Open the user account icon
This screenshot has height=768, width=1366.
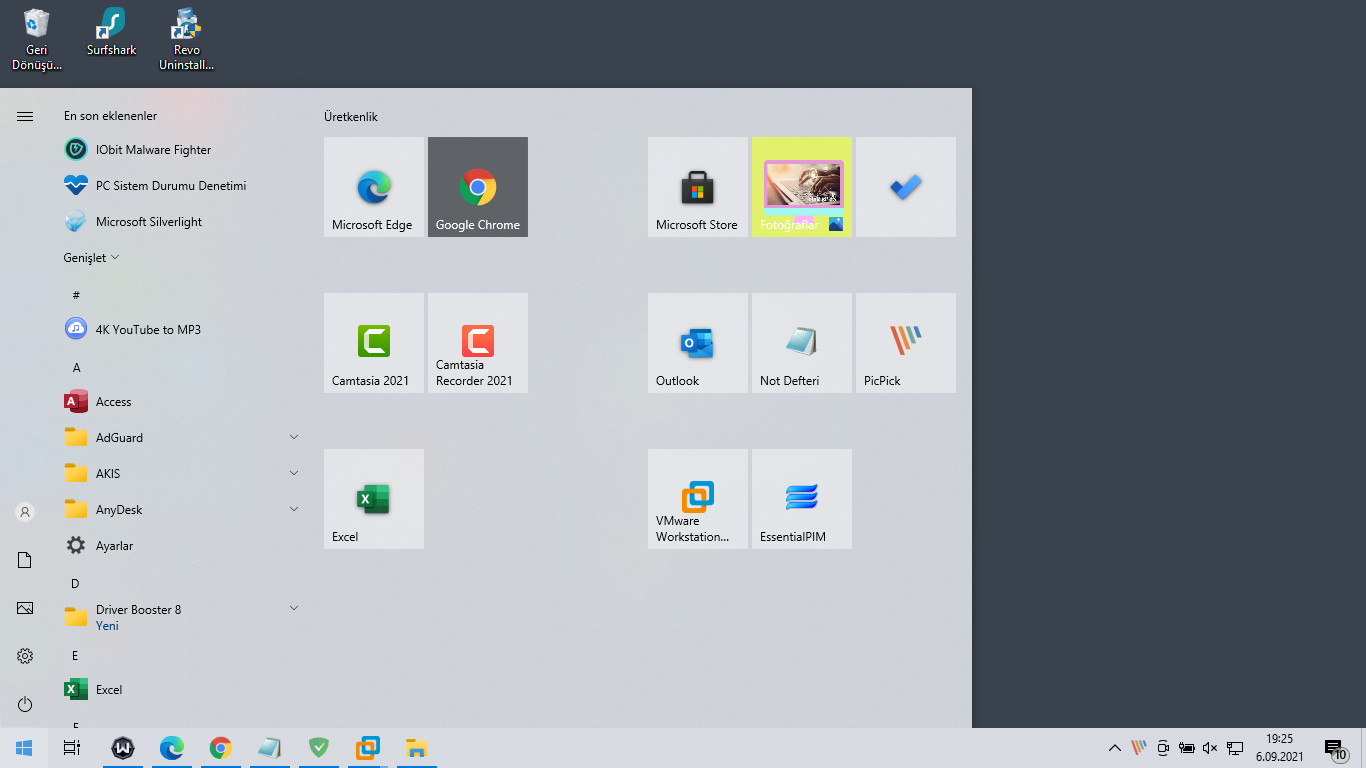[x=25, y=512]
